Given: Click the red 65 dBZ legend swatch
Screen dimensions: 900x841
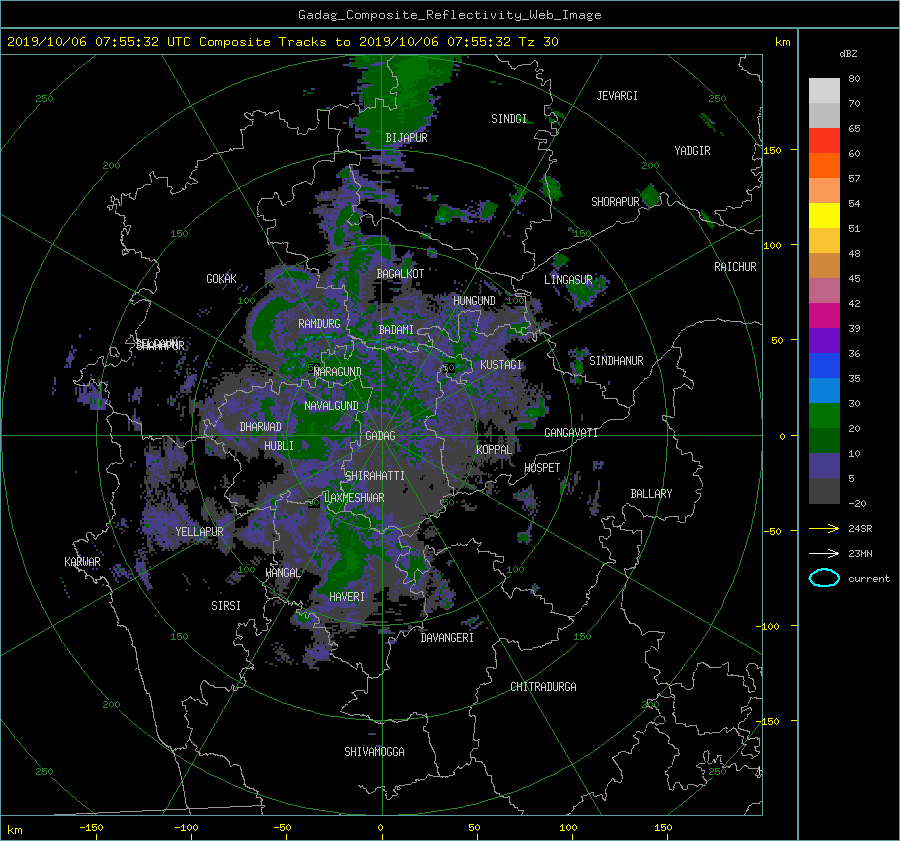Looking at the screenshot, I should [x=824, y=141].
